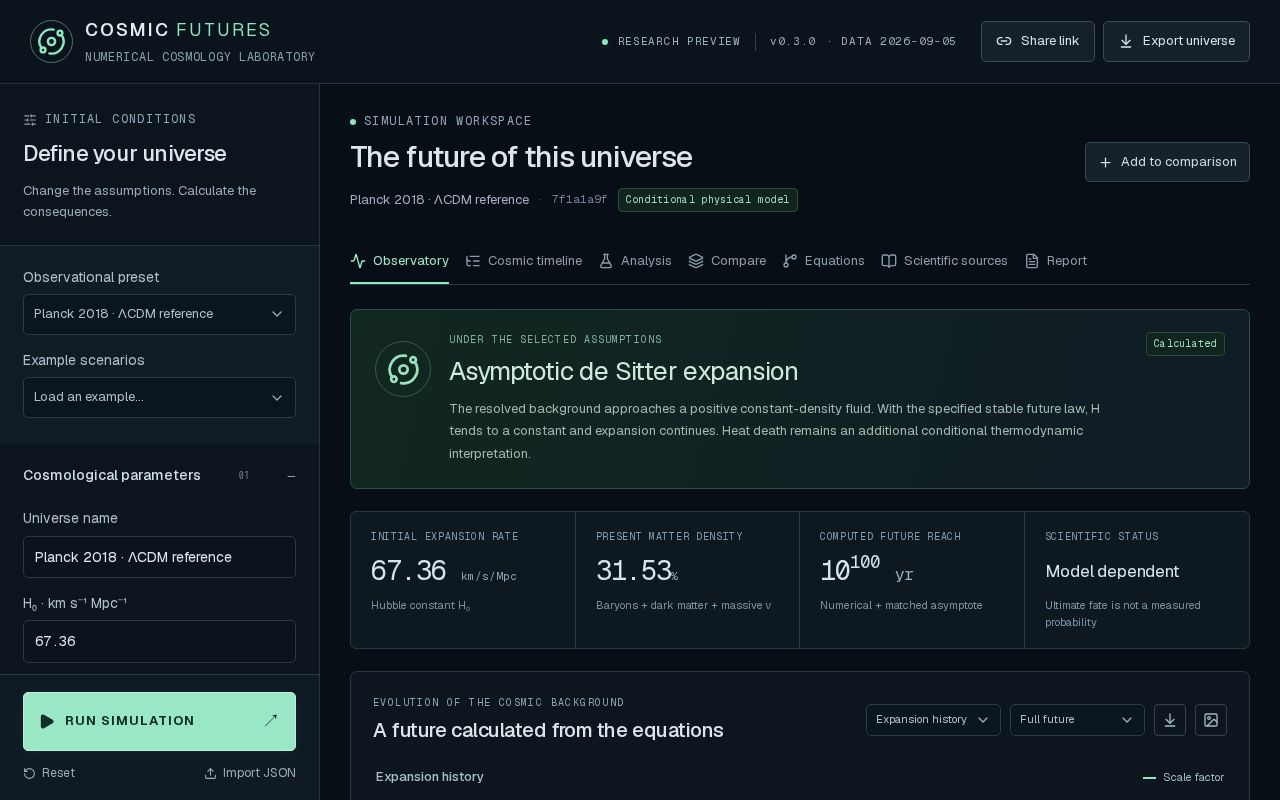Open the Scientific sources tab
The image size is (1280, 800).
click(x=944, y=261)
